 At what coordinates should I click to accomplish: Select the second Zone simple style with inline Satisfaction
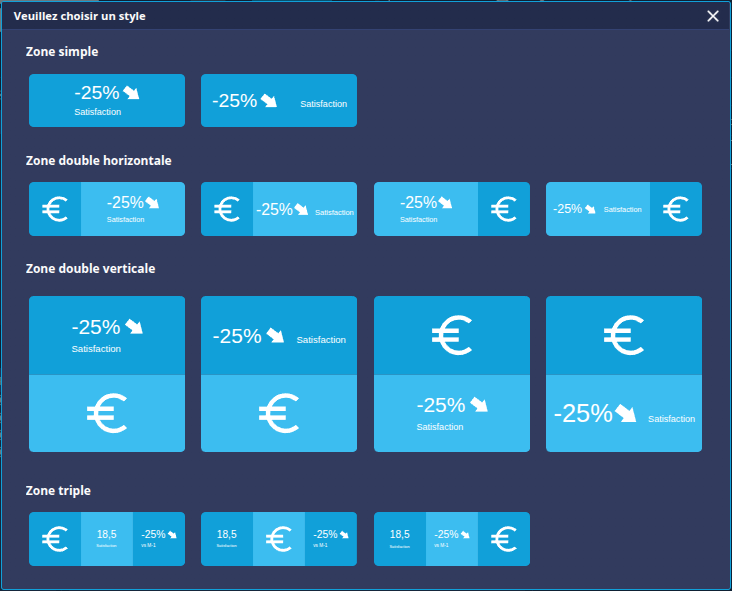[279, 101]
